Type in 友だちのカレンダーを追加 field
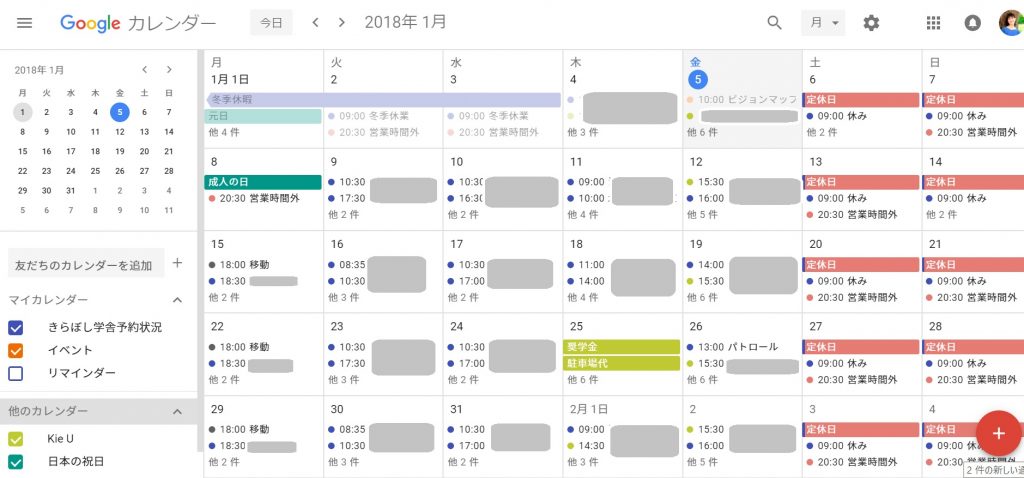The width and height of the screenshot is (1024, 478). click(84, 265)
